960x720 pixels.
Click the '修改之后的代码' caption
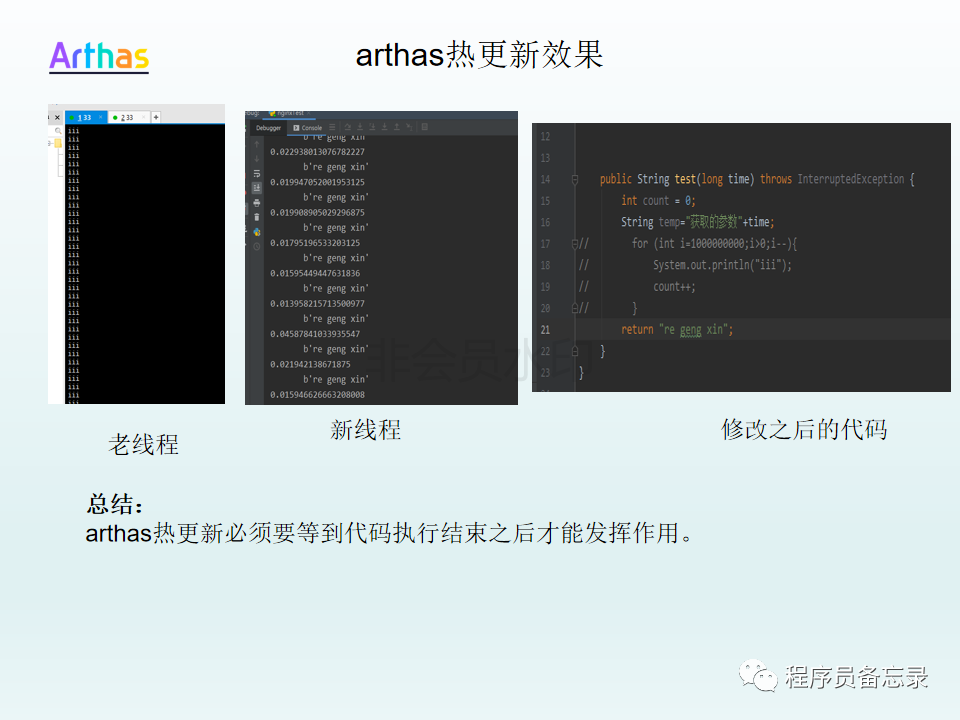804,430
